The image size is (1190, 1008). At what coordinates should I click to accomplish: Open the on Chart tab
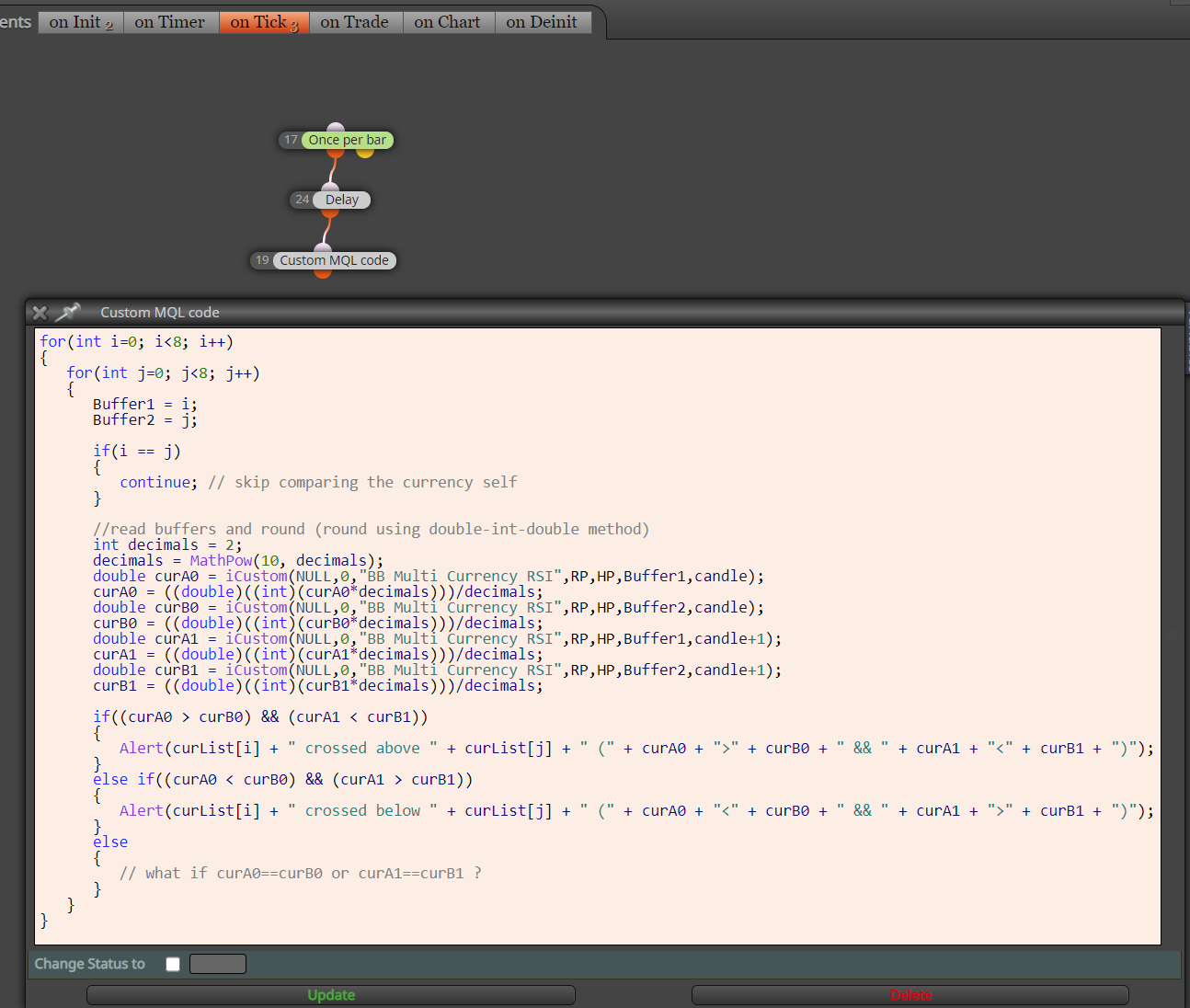(x=448, y=22)
